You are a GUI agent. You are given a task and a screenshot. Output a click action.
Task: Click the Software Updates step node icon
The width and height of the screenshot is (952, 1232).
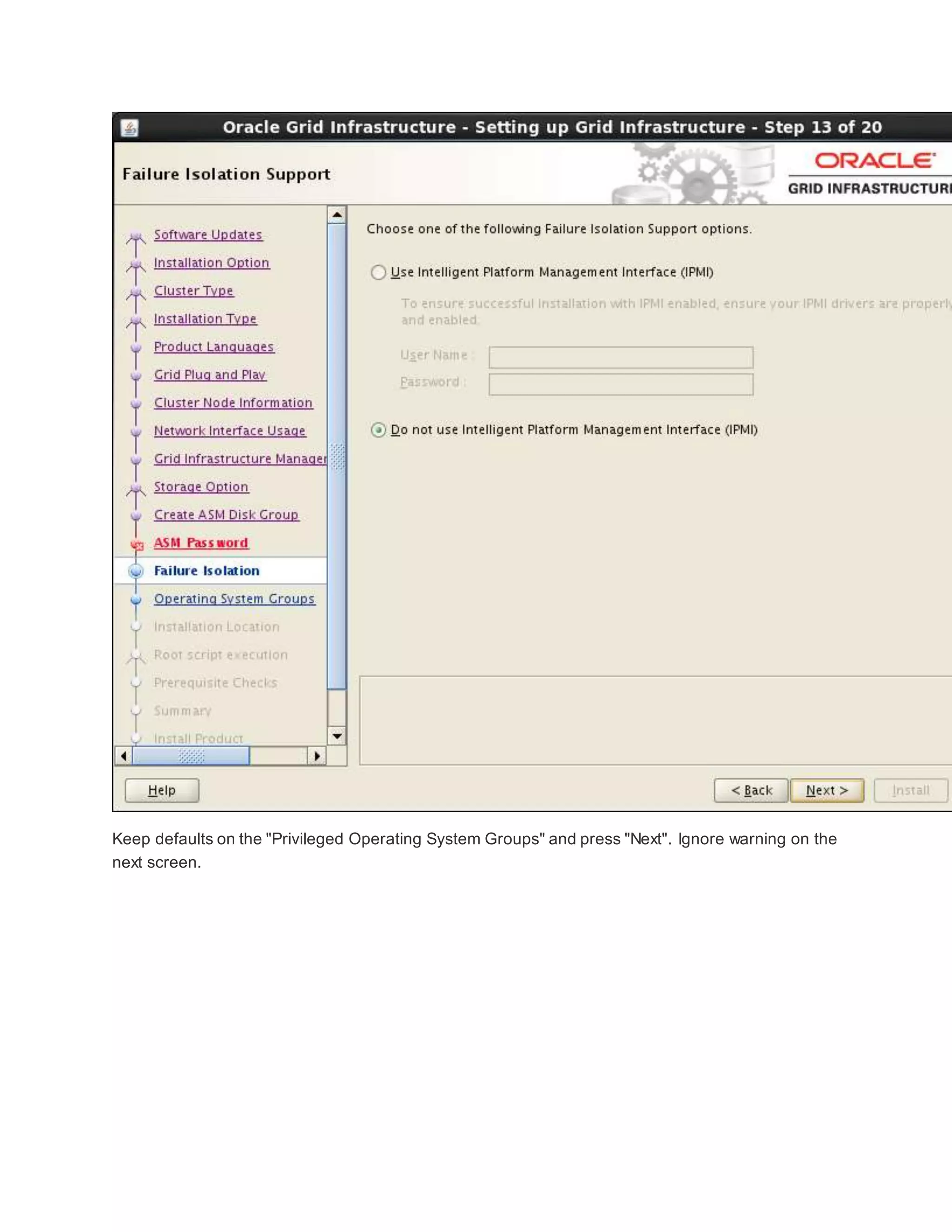[135, 237]
